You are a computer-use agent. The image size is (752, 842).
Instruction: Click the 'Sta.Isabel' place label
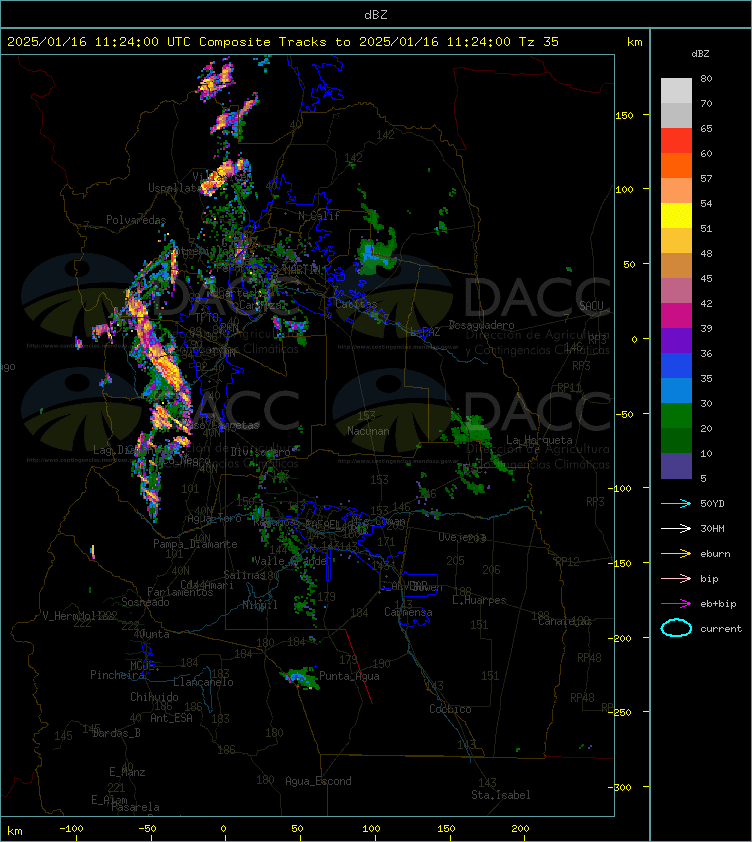(x=501, y=795)
